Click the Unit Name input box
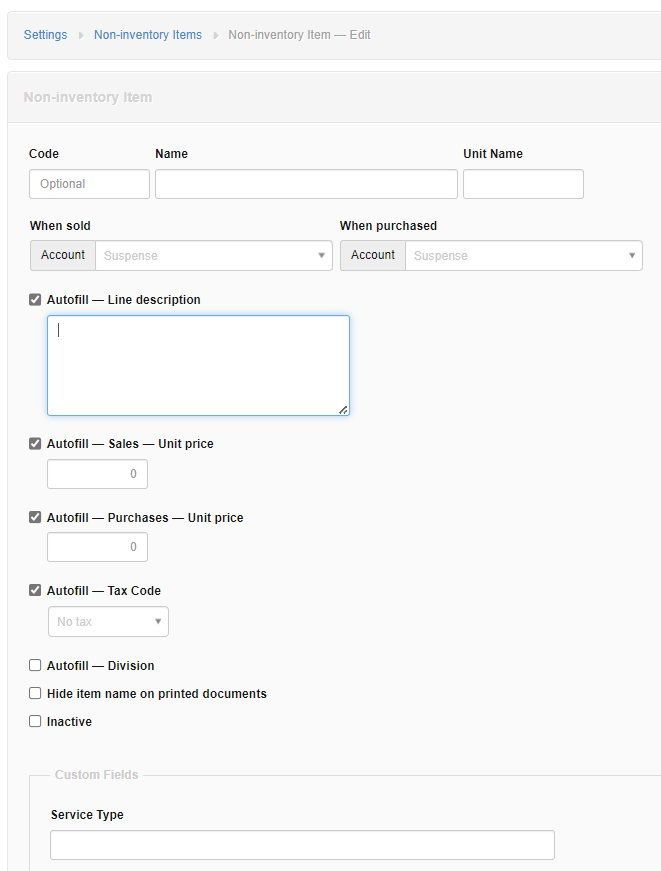Image resolution: width=661 pixels, height=871 pixels. [x=522, y=183]
